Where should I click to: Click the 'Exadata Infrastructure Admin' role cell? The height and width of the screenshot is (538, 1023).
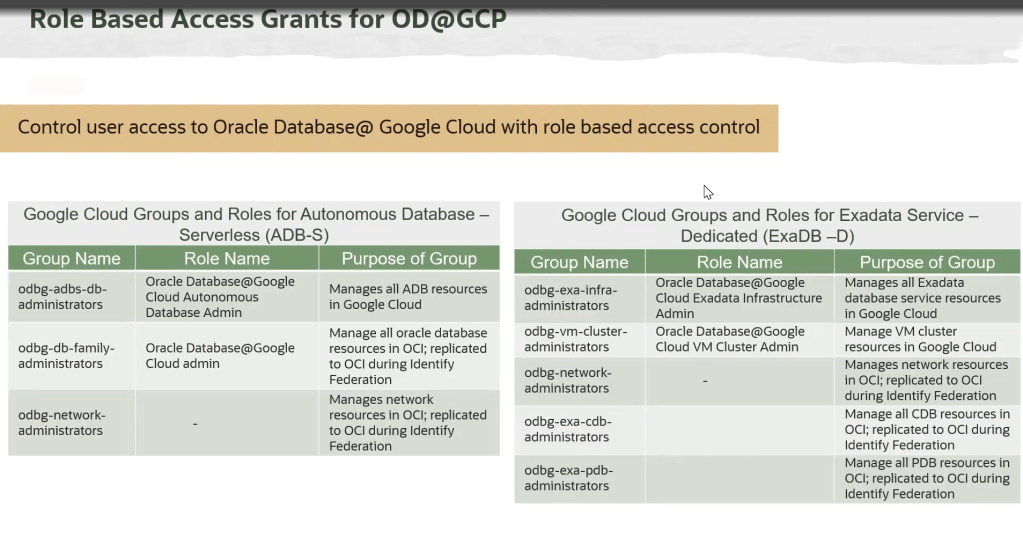(738, 298)
